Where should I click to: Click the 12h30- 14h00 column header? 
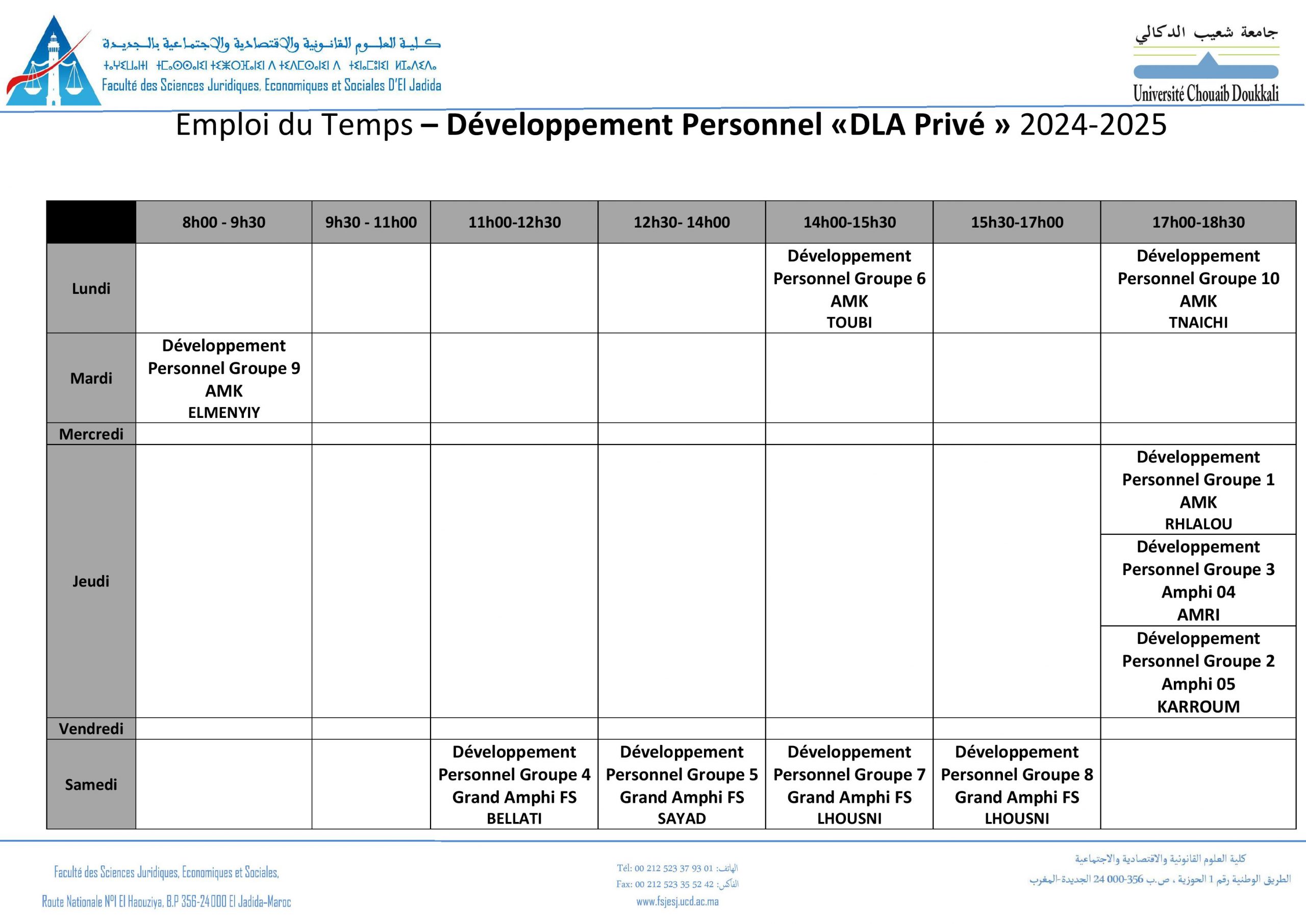click(x=682, y=222)
